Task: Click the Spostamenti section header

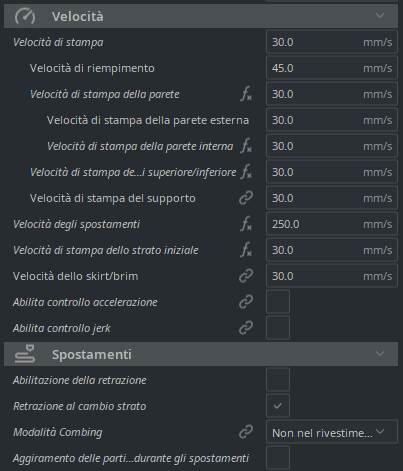Action: 201,354
